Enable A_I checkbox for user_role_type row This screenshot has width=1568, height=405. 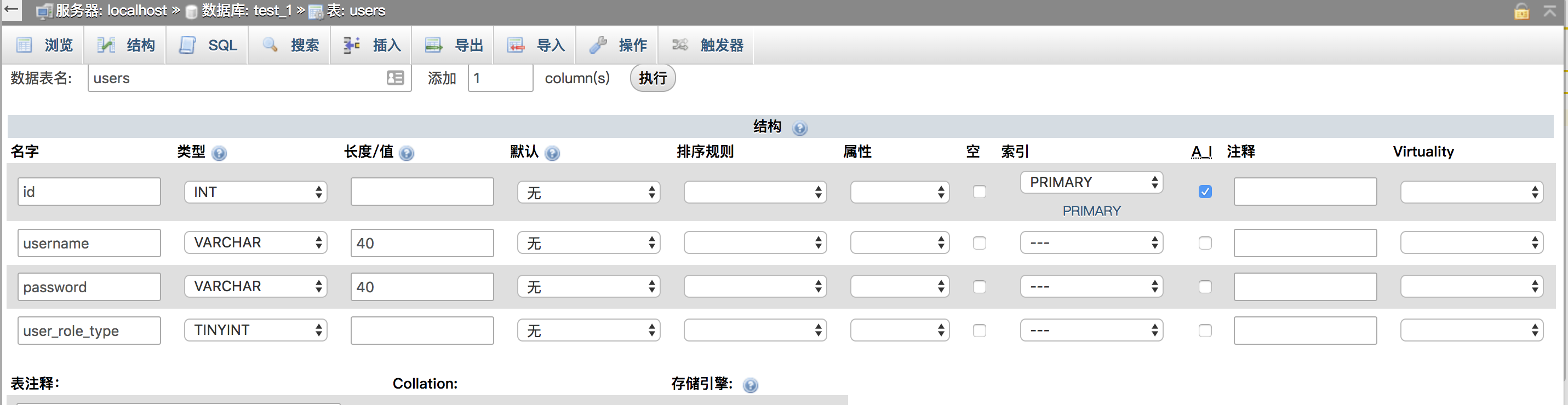tap(1205, 331)
